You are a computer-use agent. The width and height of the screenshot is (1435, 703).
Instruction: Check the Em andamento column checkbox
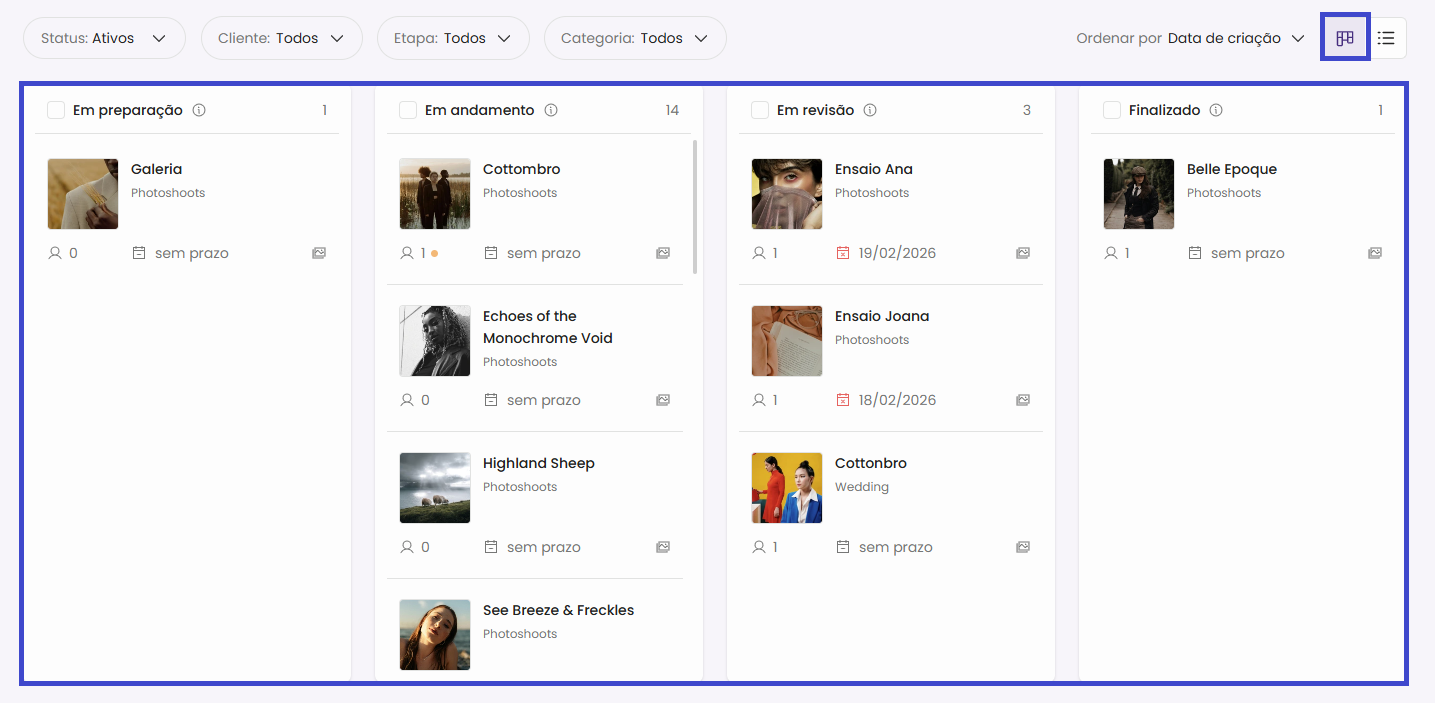[408, 110]
